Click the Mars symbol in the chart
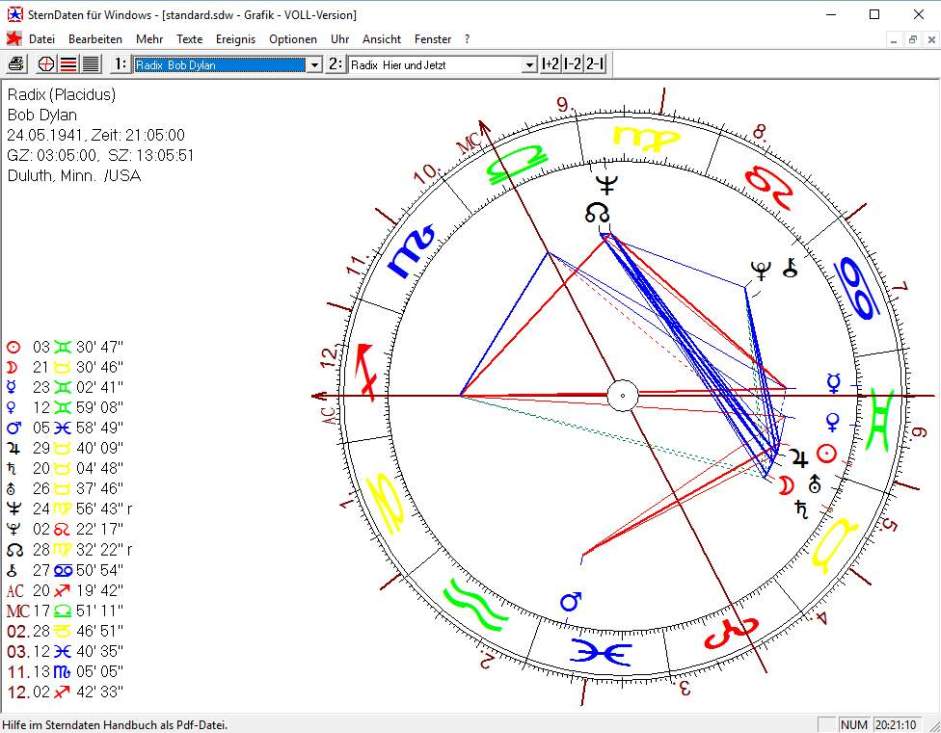The height and width of the screenshot is (733, 941). point(571,602)
